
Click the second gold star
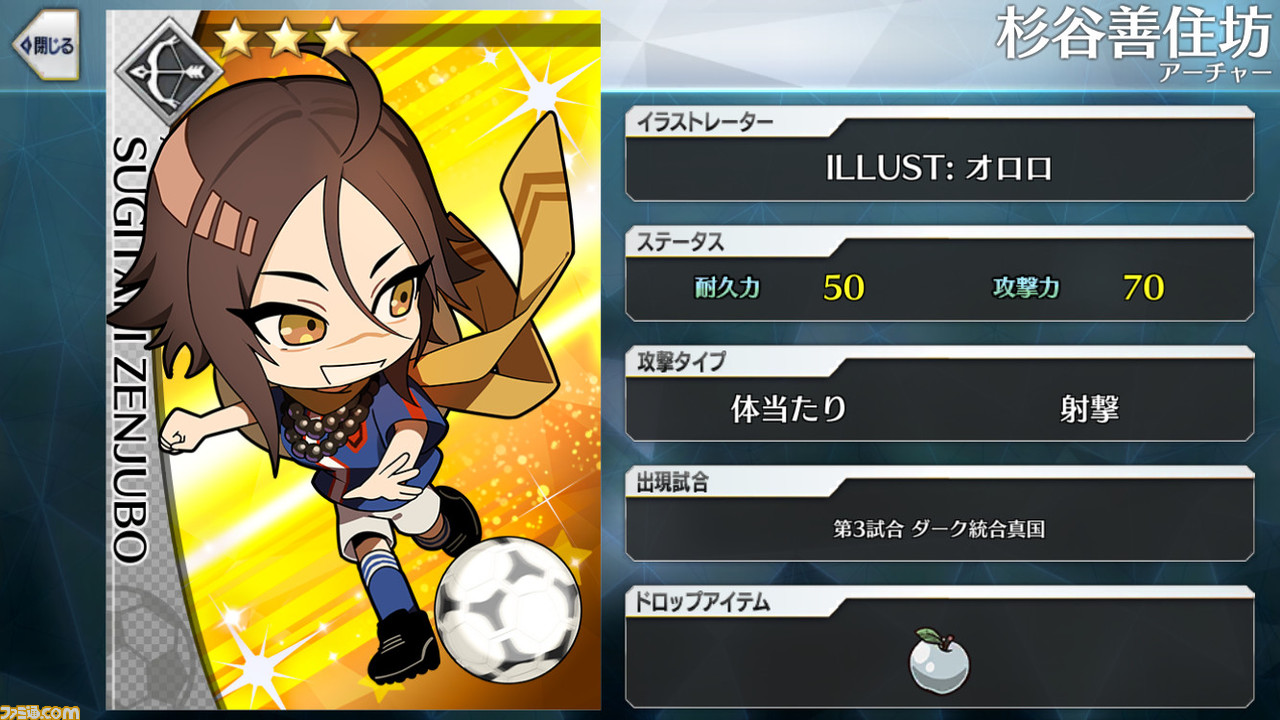[285, 38]
